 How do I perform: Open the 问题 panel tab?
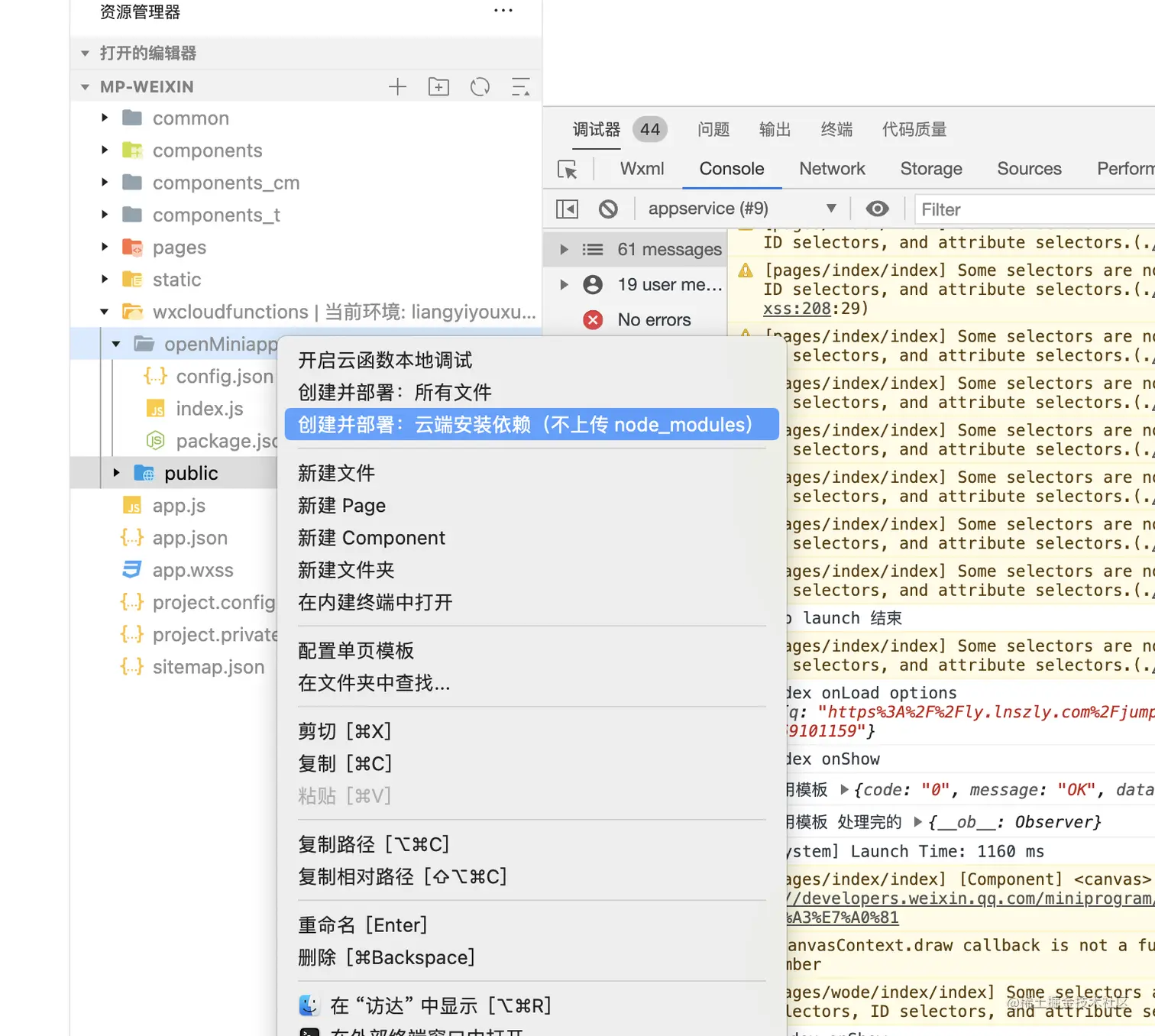[713, 129]
